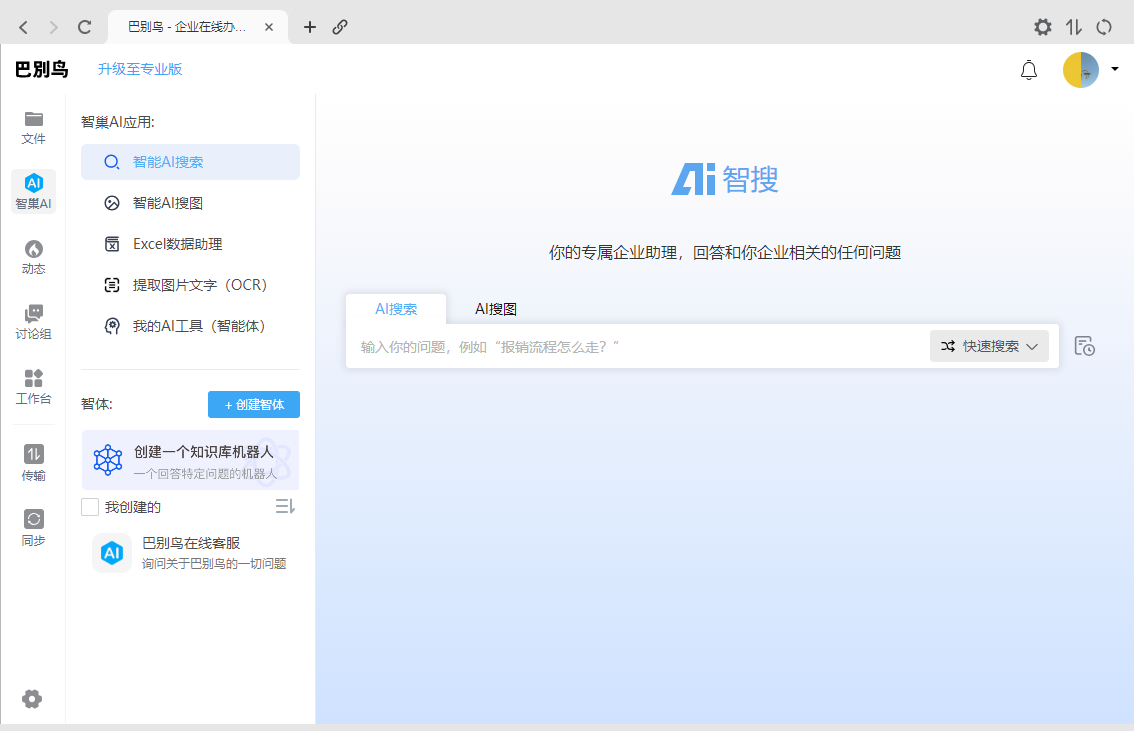Screen dimensions: 1134x731
Task: Expand account menu arrow beside avatar
Action: (x=1114, y=69)
